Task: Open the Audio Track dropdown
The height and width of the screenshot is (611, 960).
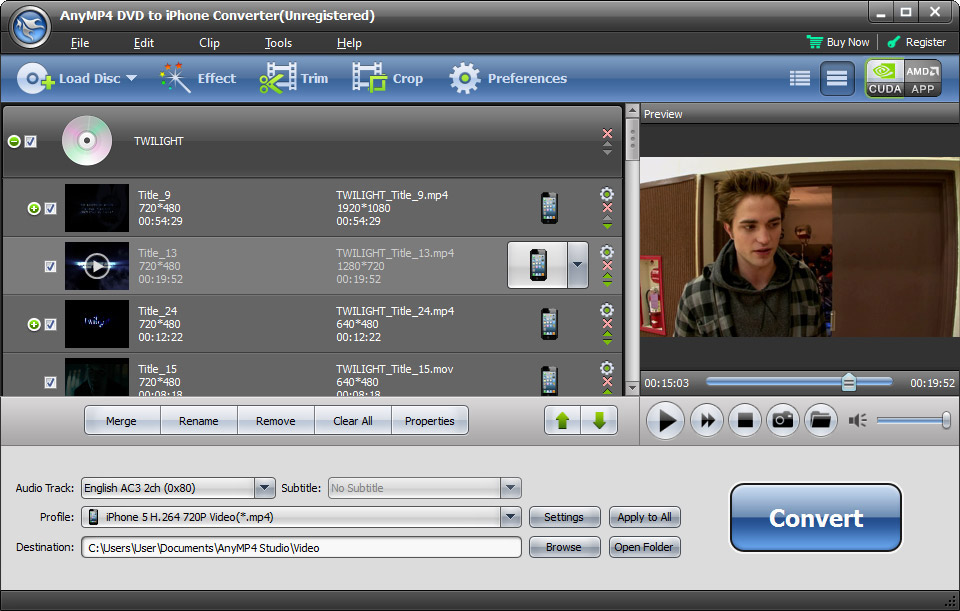Action: point(264,488)
